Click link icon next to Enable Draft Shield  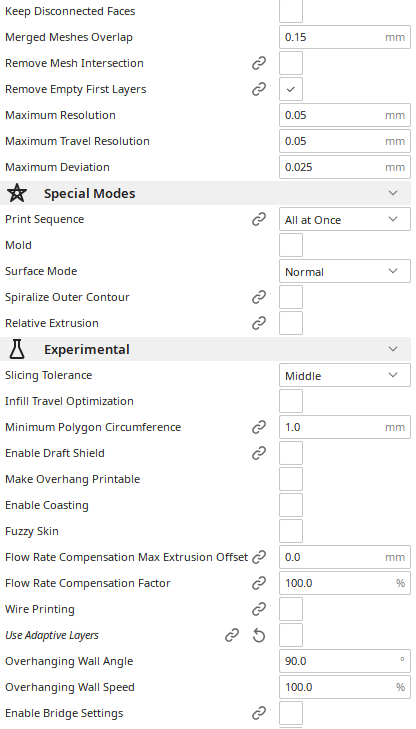tap(259, 453)
